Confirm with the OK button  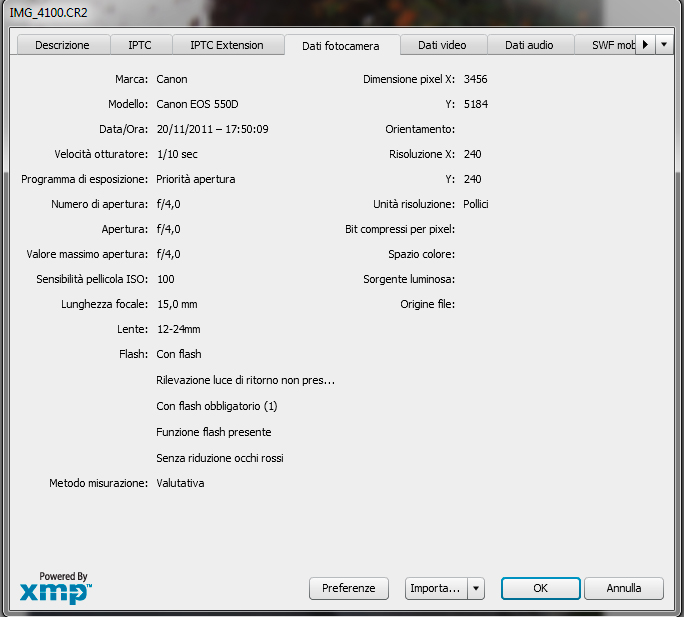(x=540, y=588)
